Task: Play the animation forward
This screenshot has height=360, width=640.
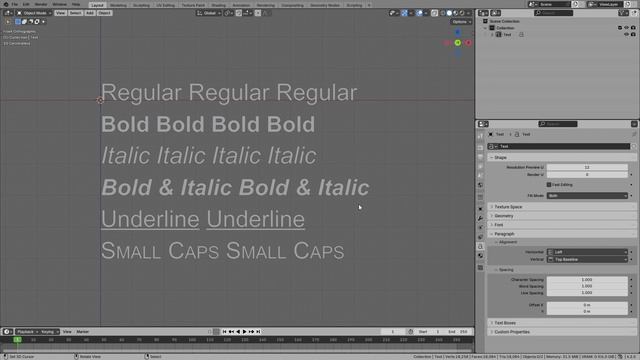Action: (244, 332)
